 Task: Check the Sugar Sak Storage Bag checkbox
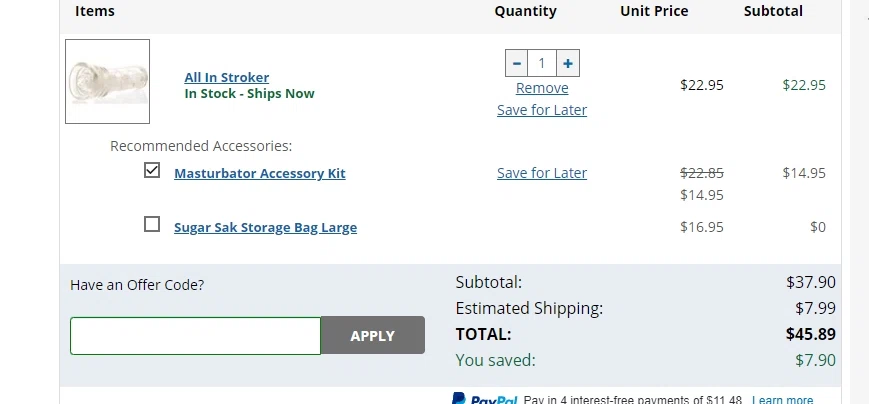[x=152, y=224]
